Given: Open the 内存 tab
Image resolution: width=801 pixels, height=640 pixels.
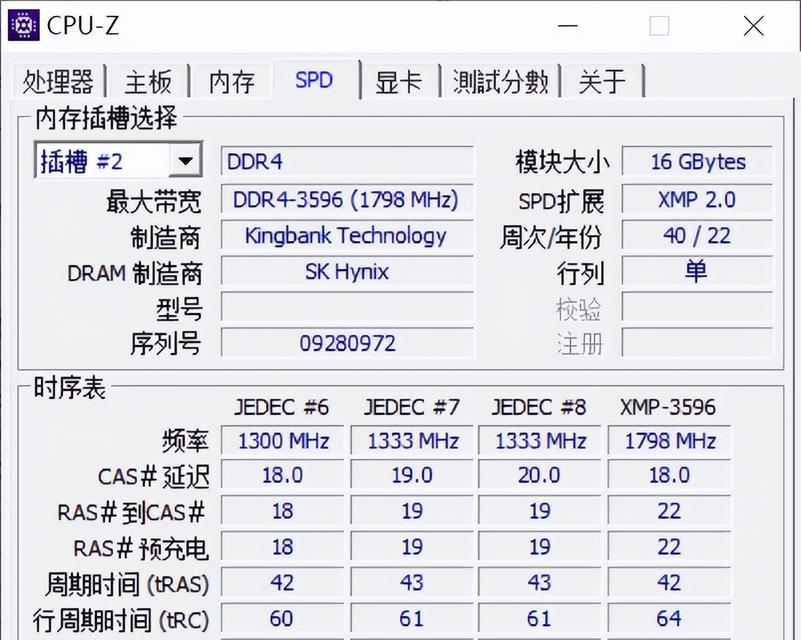Looking at the screenshot, I should point(231,81).
